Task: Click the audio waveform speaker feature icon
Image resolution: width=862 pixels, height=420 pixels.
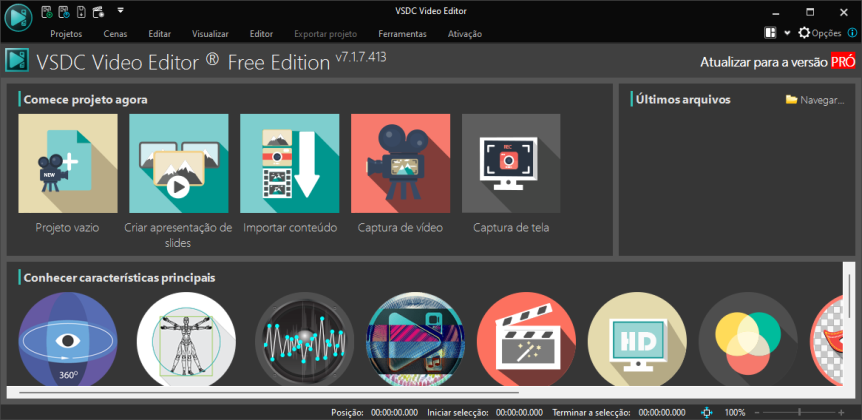Action: pyautogui.click(x=305, y=339)
